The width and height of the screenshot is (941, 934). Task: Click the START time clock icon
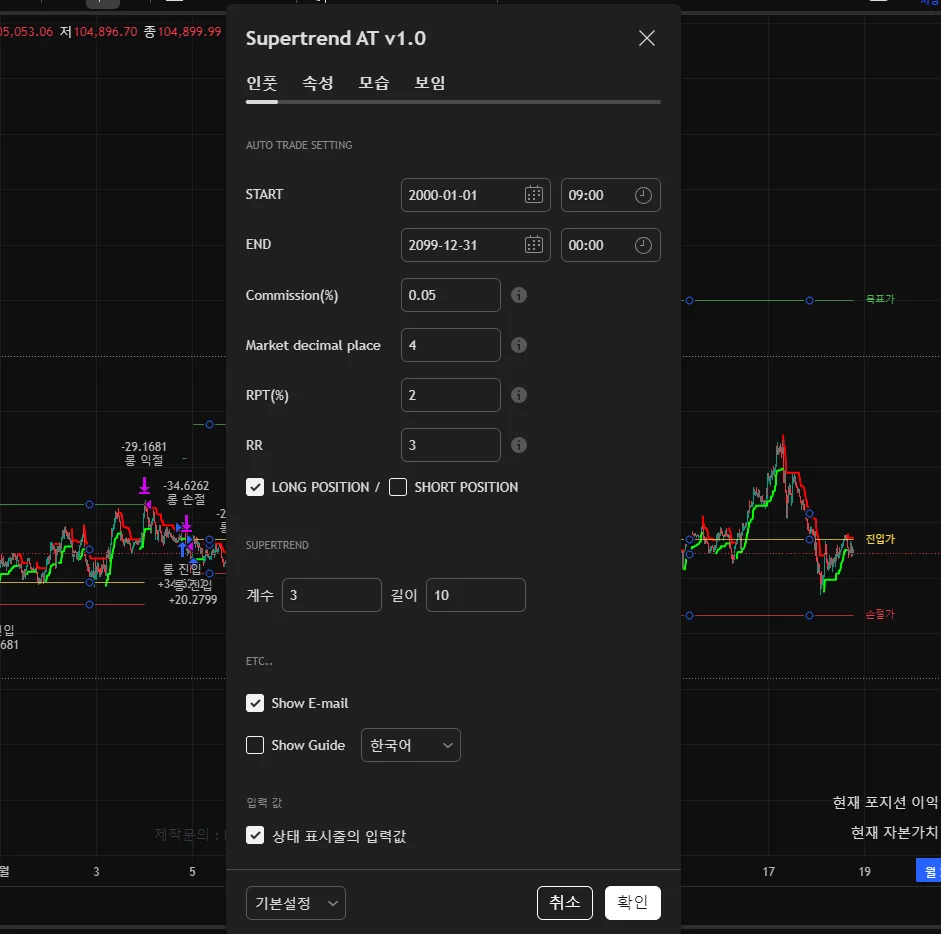tap(643, 195)
